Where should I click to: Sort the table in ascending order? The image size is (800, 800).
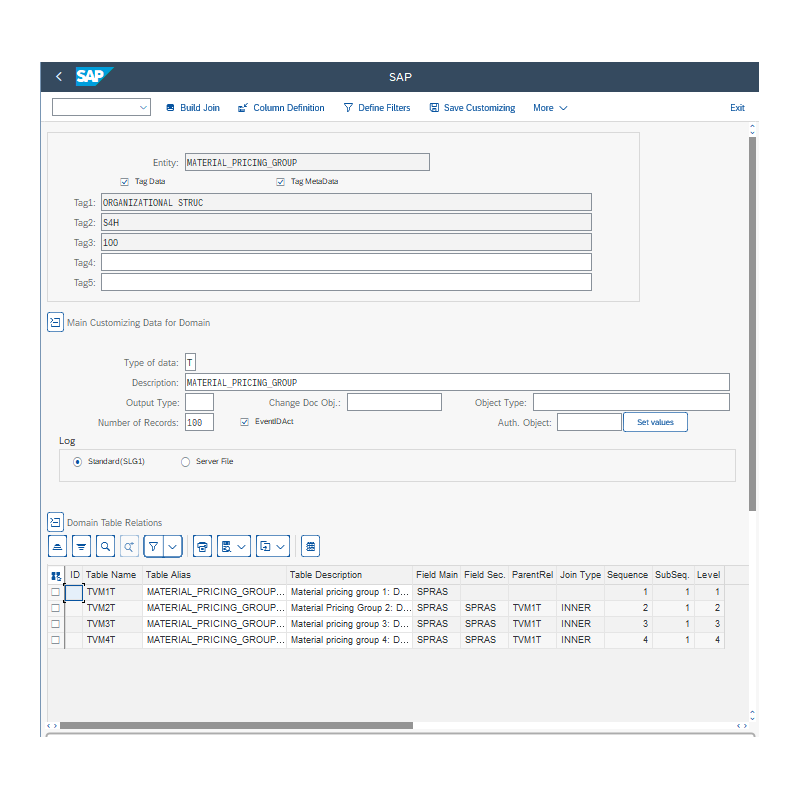coord(57,546)
